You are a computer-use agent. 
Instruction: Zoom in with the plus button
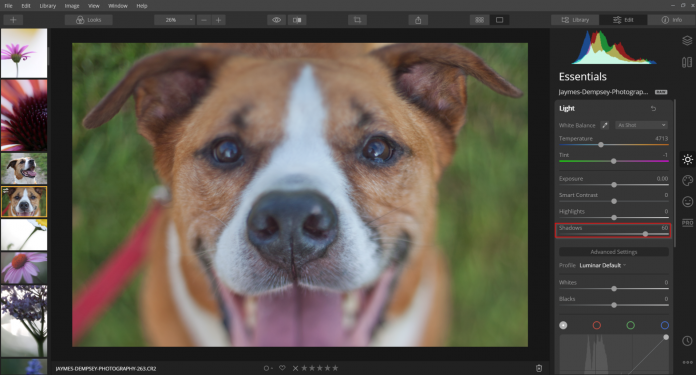[218, 20]
